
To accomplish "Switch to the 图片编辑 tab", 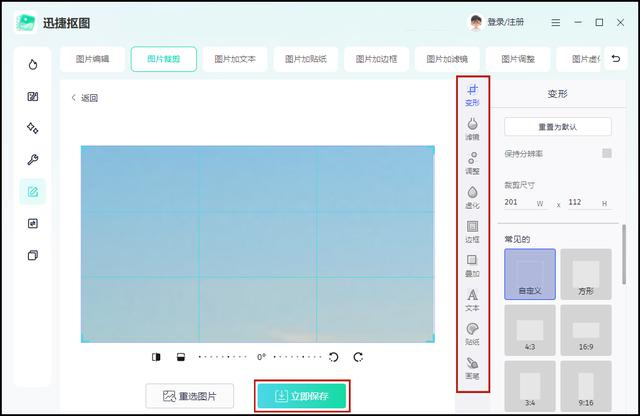I will (x=92, y=59).
